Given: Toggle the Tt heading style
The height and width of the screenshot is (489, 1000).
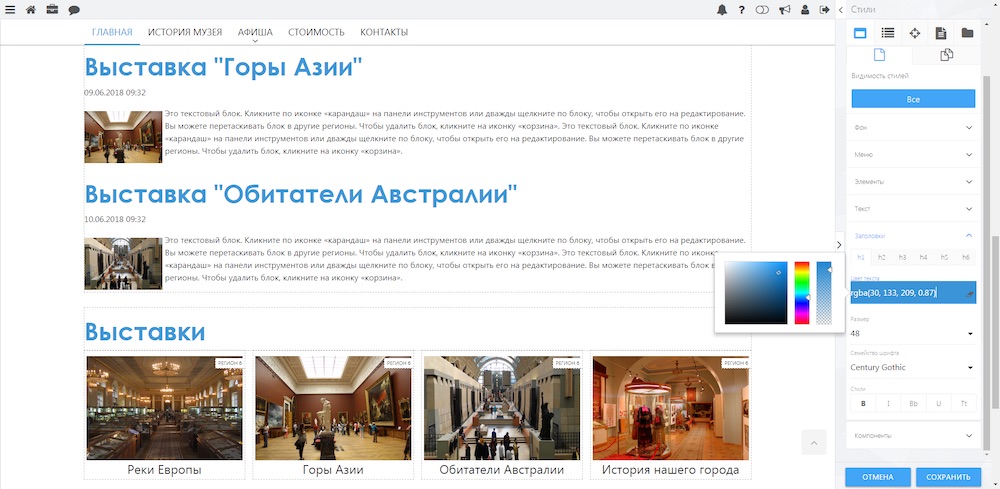Looking at the screenshot, I should [964, 404].
